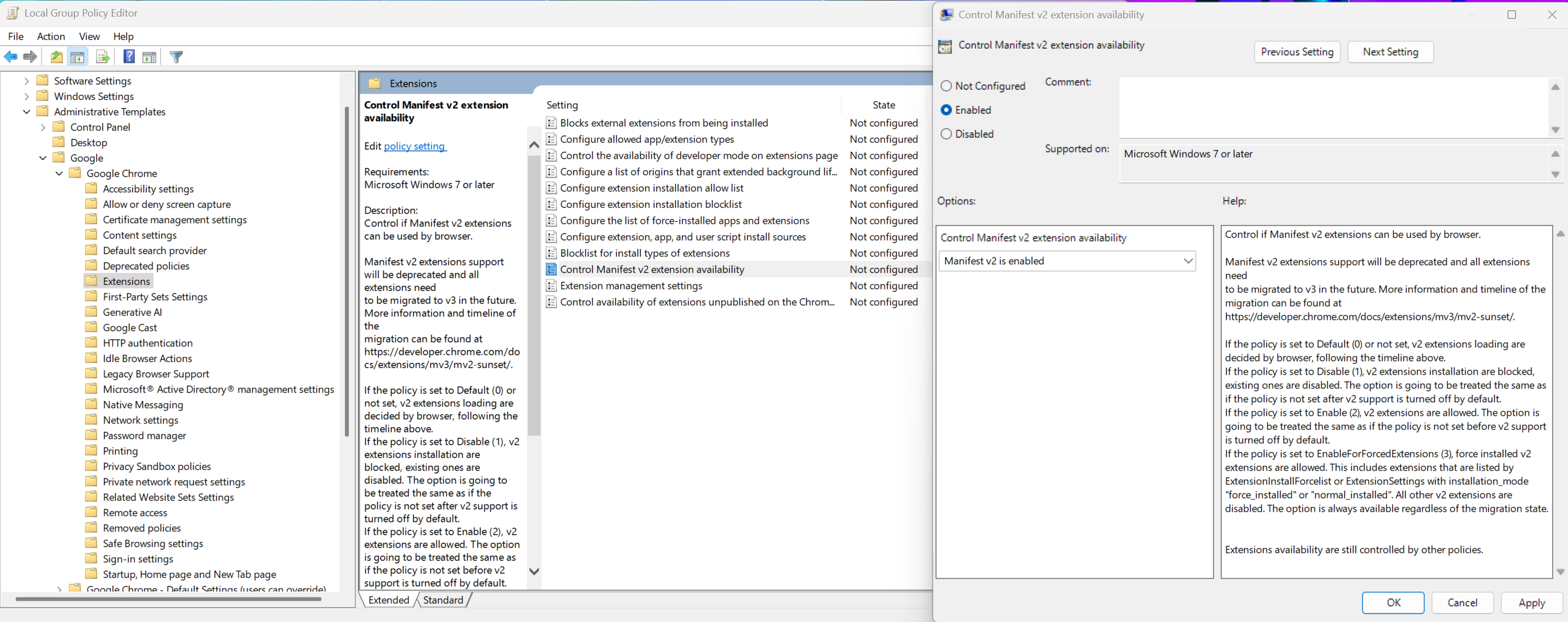This screenshot has width=1568, height=622.
Task: Click the Up one level folder icon
Action: [57, 57]
